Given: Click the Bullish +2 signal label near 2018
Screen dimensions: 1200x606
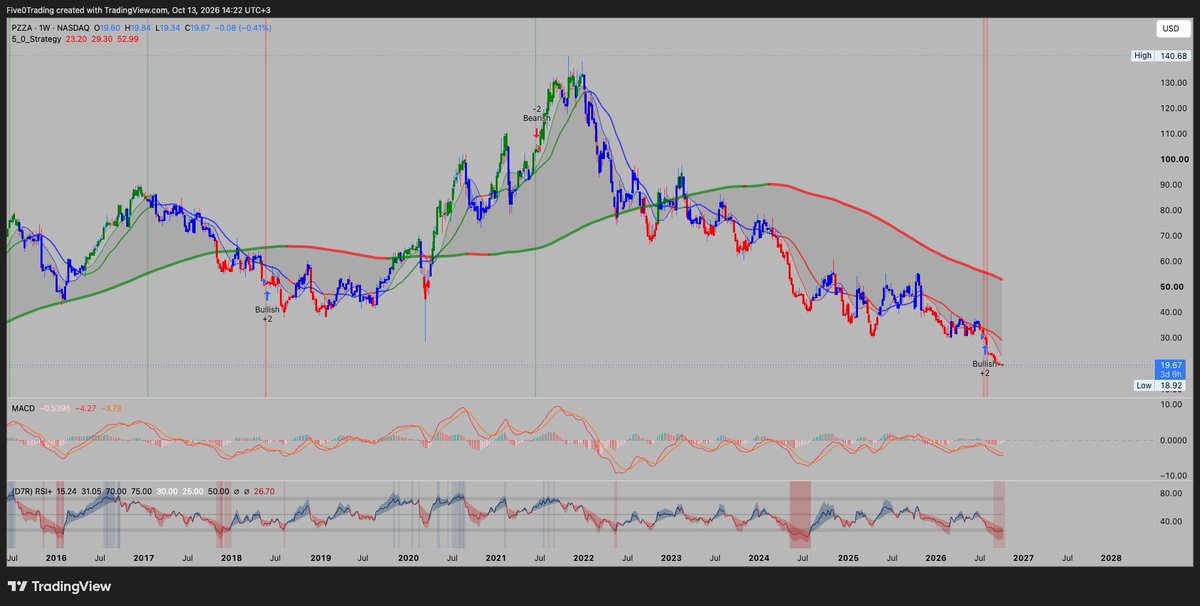Looking at the screenshot, I should coord(267,314).
